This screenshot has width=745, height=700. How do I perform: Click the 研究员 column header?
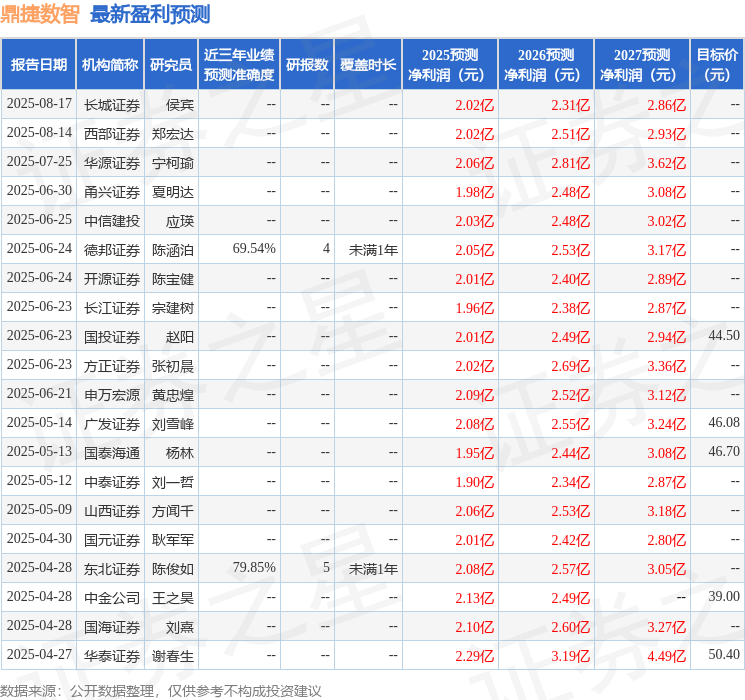point(171,65)
